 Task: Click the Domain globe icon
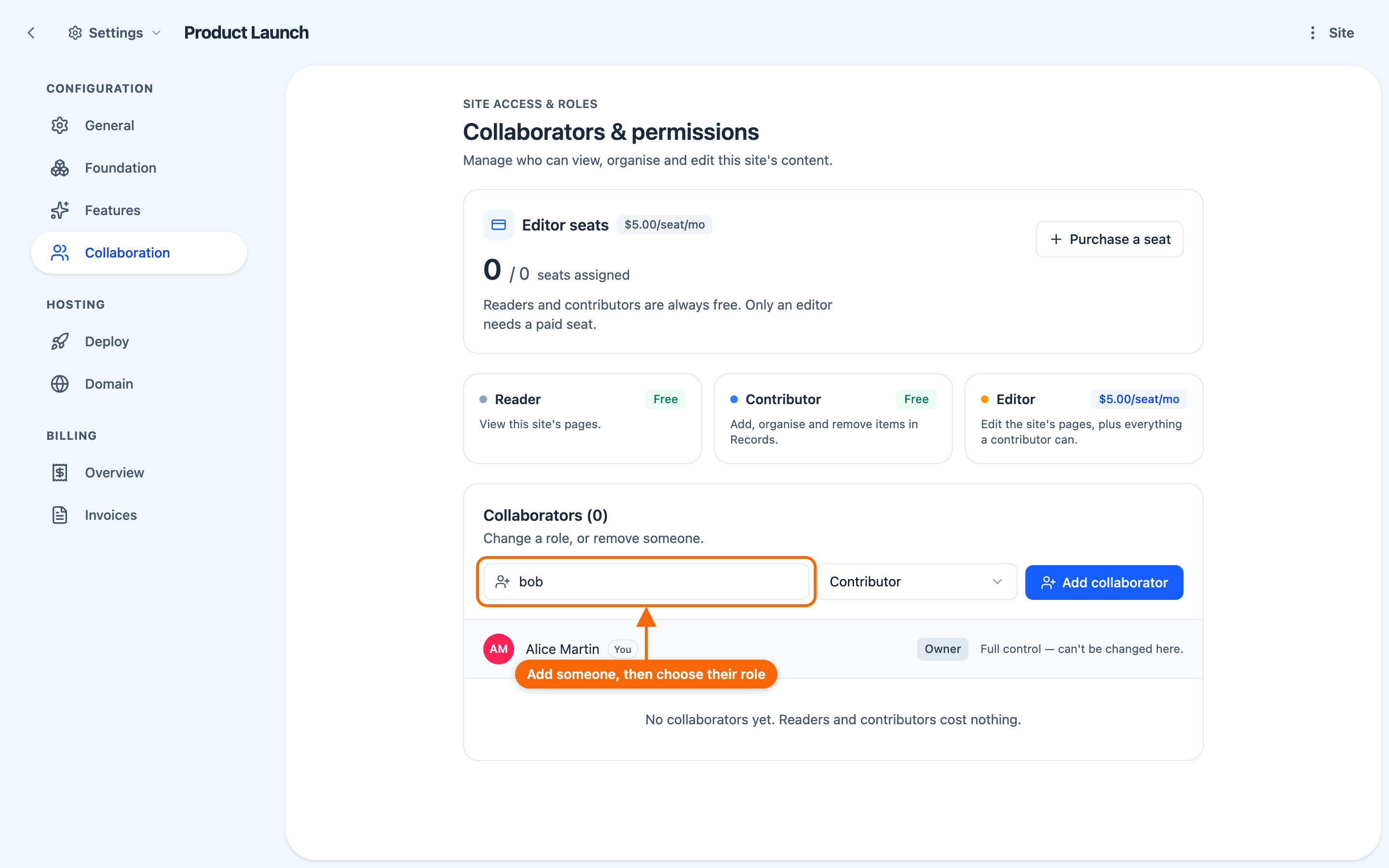coord(60,384)
